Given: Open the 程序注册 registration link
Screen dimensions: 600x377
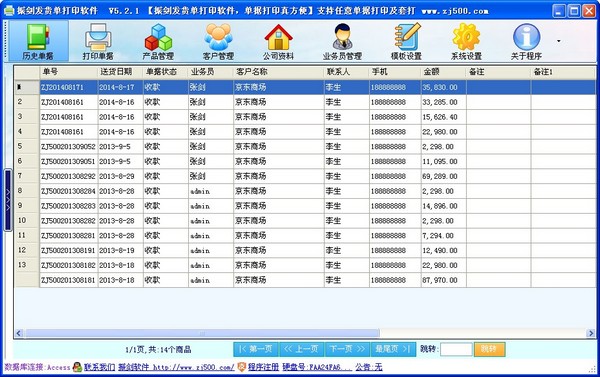Looking at the screenshot, I should [x=263, y=367].
